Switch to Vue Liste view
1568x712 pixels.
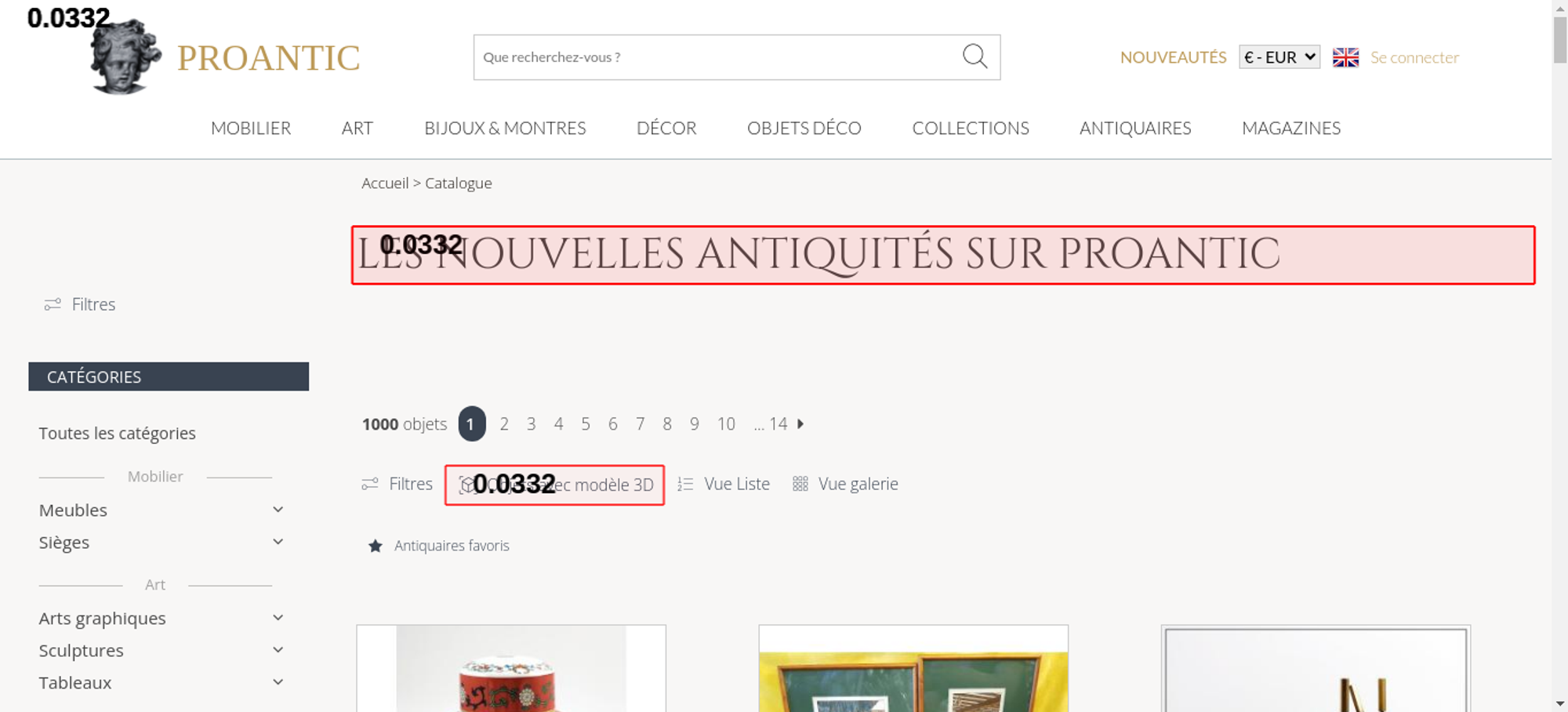click(x=724, y=484)
